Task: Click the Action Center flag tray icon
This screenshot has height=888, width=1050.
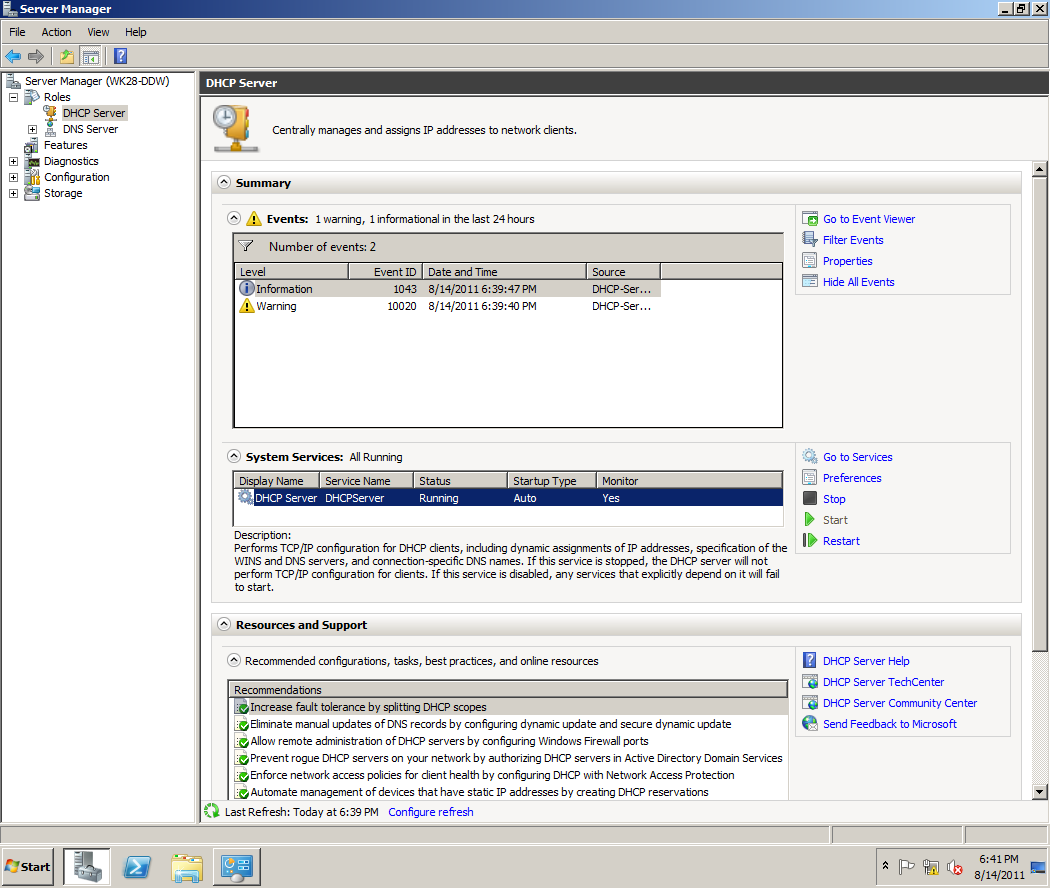Action: point(906,867)
